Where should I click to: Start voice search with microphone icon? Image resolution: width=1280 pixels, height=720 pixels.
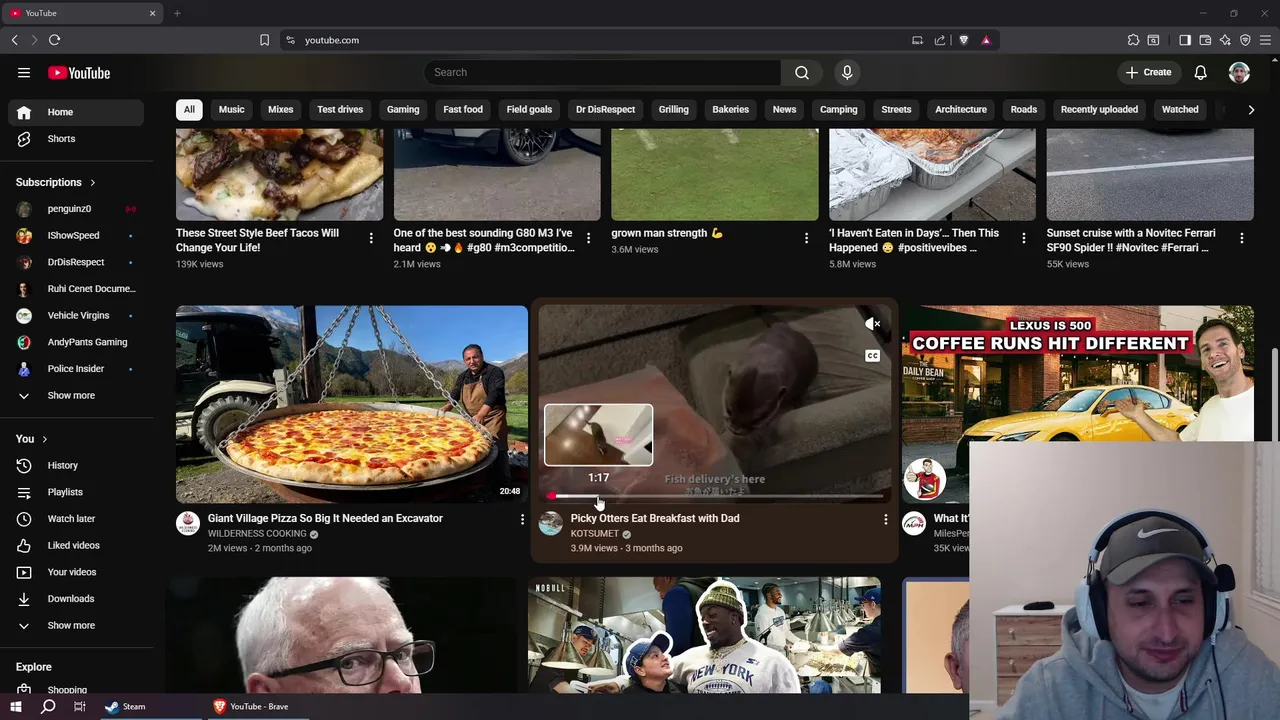[847, 72]
